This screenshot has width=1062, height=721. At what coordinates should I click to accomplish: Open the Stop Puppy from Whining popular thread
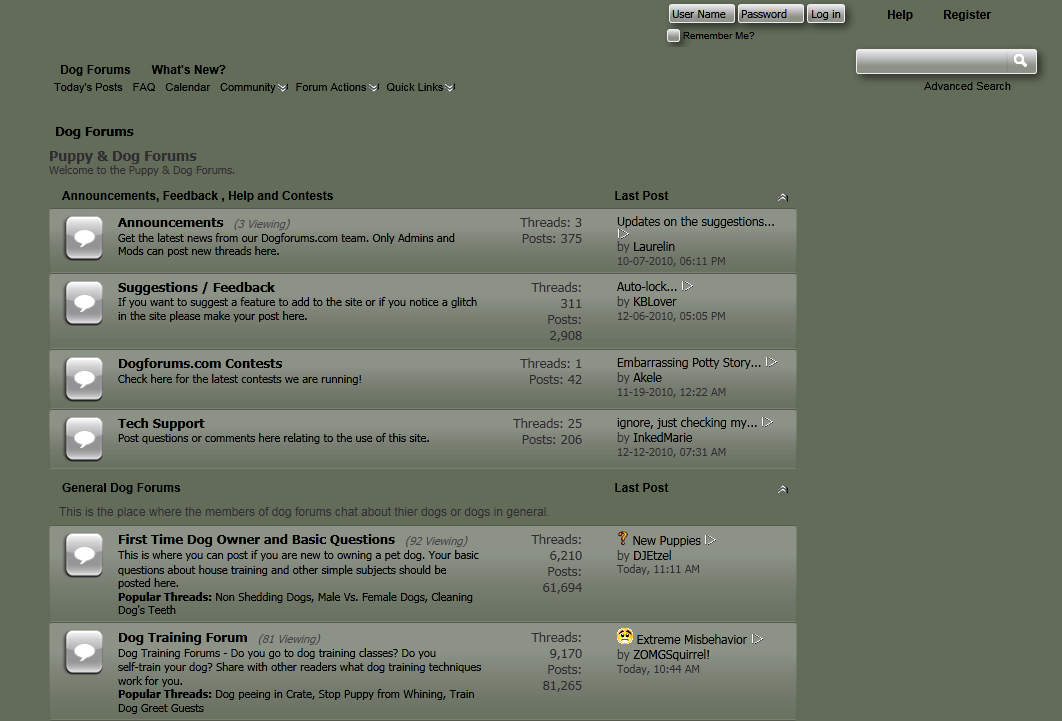click(381, 694)
